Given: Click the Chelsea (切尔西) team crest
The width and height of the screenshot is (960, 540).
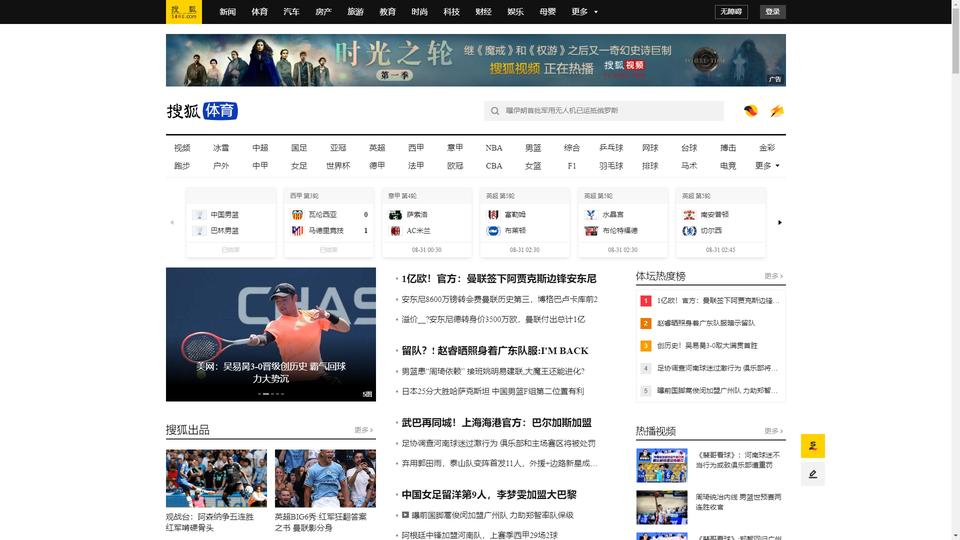Looking at the screenshot, I should pyautogui.click(x=689, y=231).
